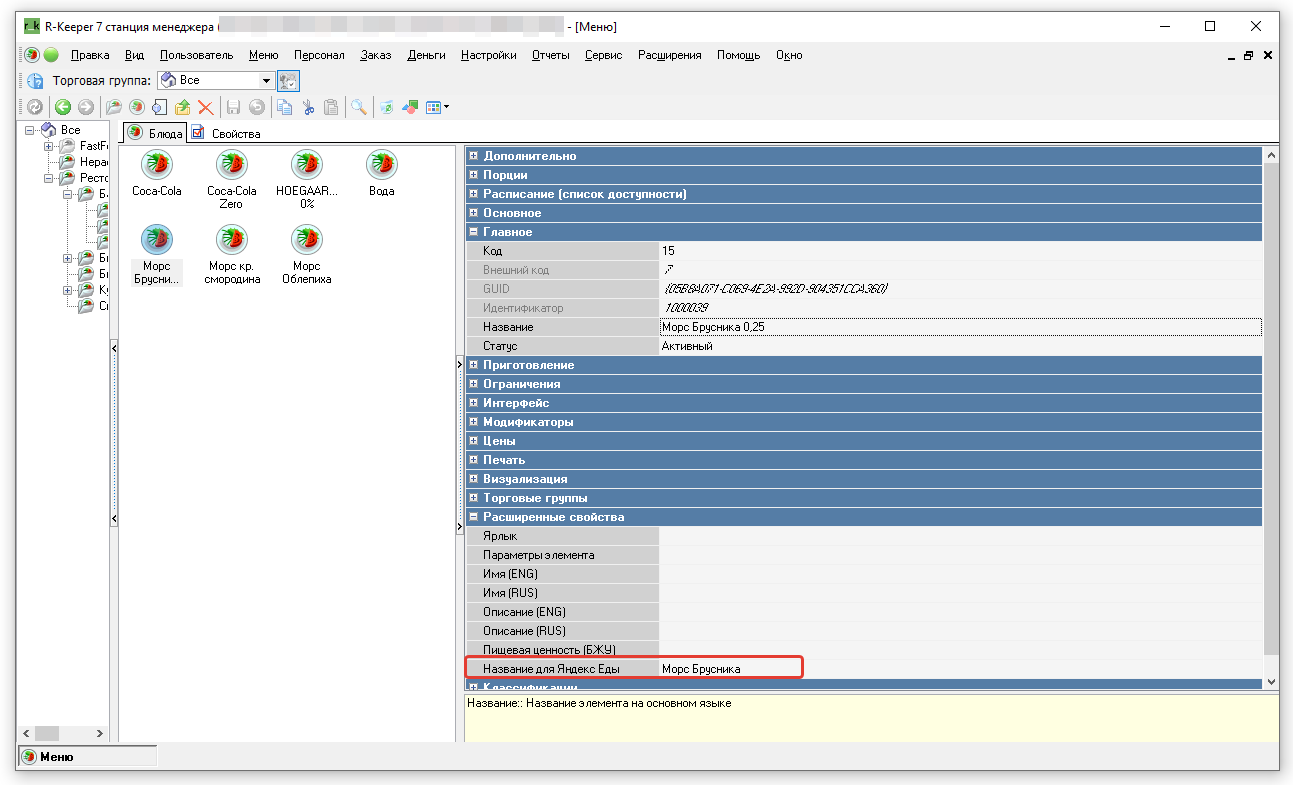Click the refresh icon in the toolbar
The height and width of the screenshot is (785, 1293).
coord(35,107)
